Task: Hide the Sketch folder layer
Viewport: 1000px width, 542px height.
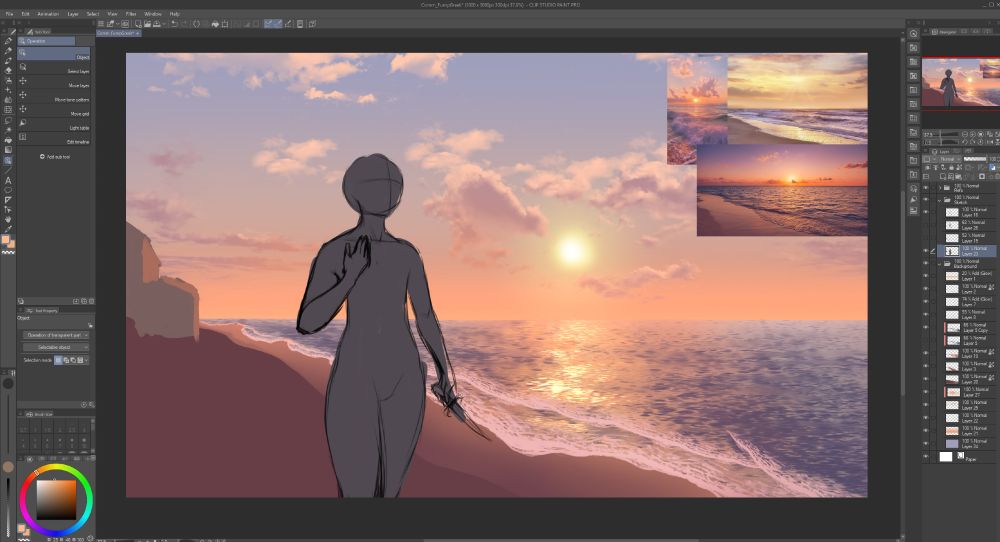Action: click(926, 200)
